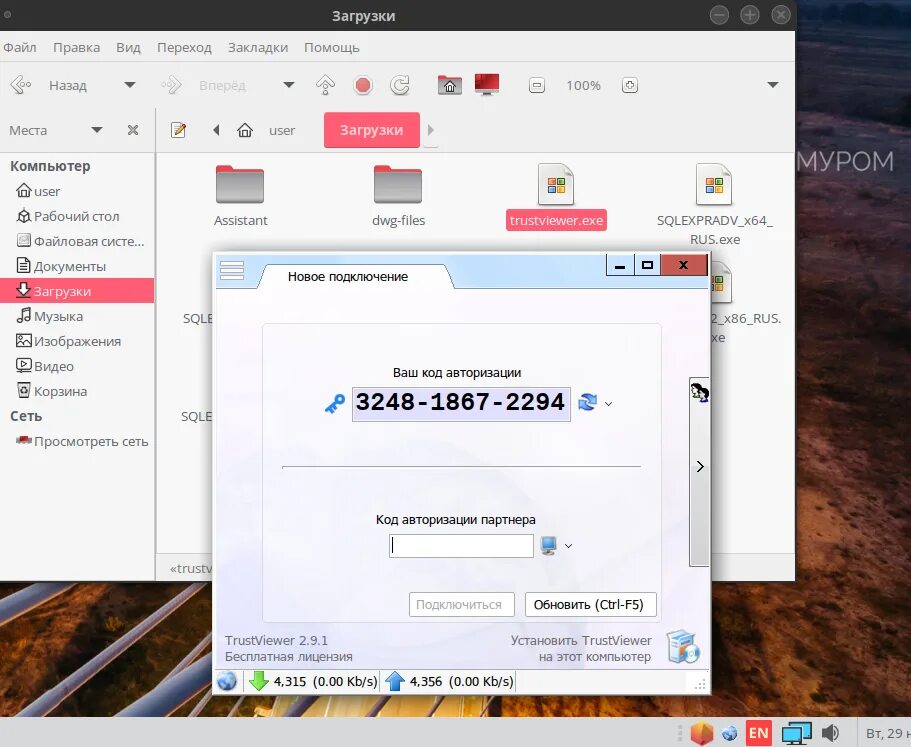Screen dimensions: 911x747
Task: Select Файловая система in the sidebar
Action: 77,241
